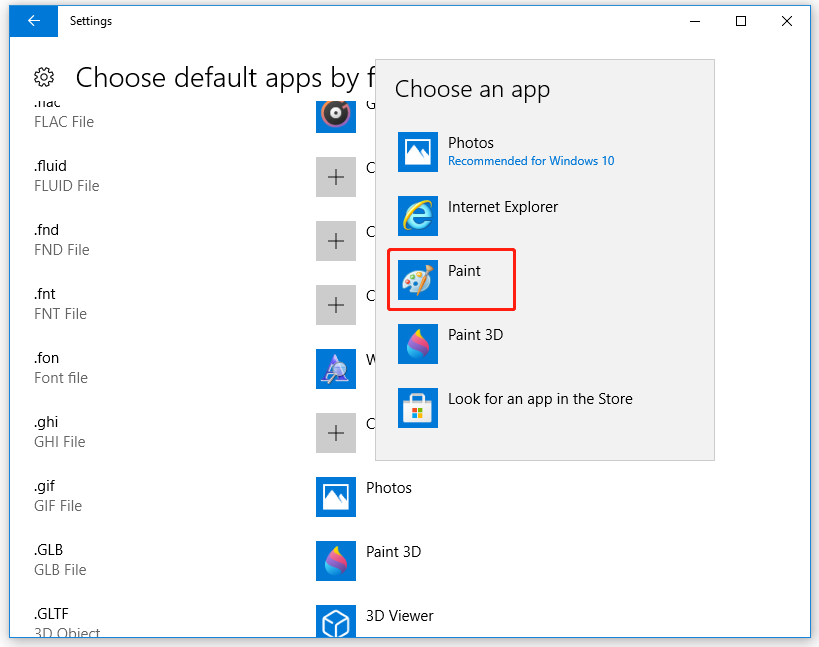Image resolution: width=819 pixels, height=647 pixels.
Task: Choose a default for .fnt plus button
Action: pyautogui.click(x=336, y=305)
